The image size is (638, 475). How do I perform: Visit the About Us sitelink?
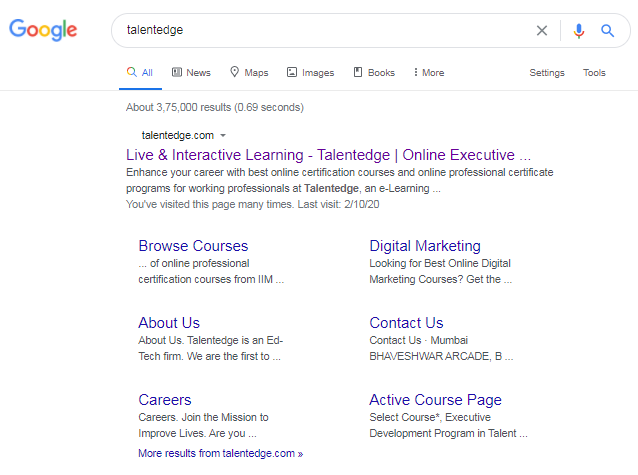(x=169, y=323)
